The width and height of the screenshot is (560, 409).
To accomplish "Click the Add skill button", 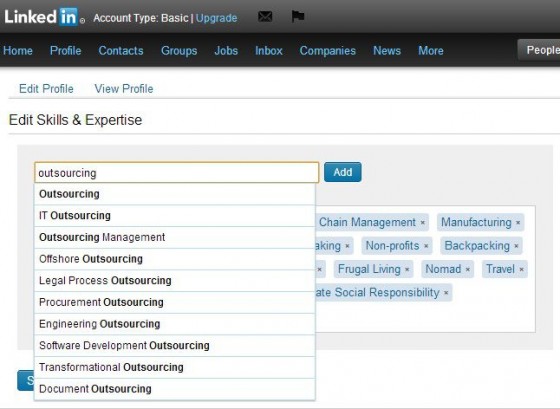I will pyautogui.click(x=342, y=172).
